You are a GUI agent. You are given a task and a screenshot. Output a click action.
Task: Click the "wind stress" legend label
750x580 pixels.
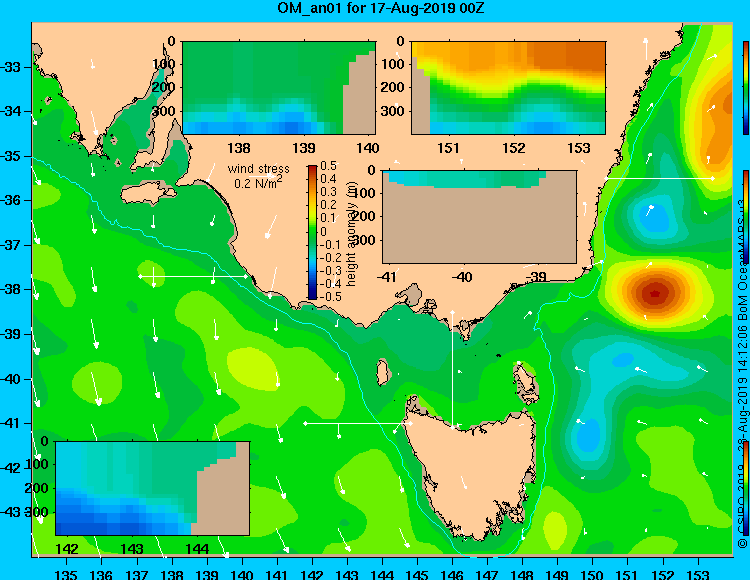258,169
